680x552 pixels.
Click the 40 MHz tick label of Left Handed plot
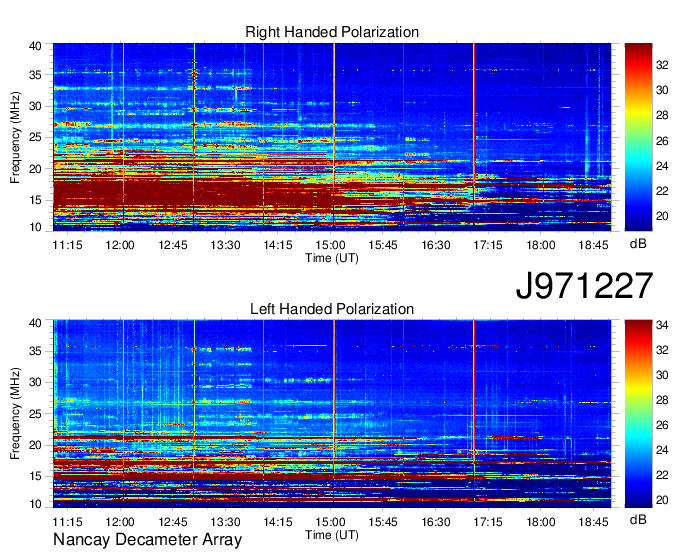pos(35,323)
